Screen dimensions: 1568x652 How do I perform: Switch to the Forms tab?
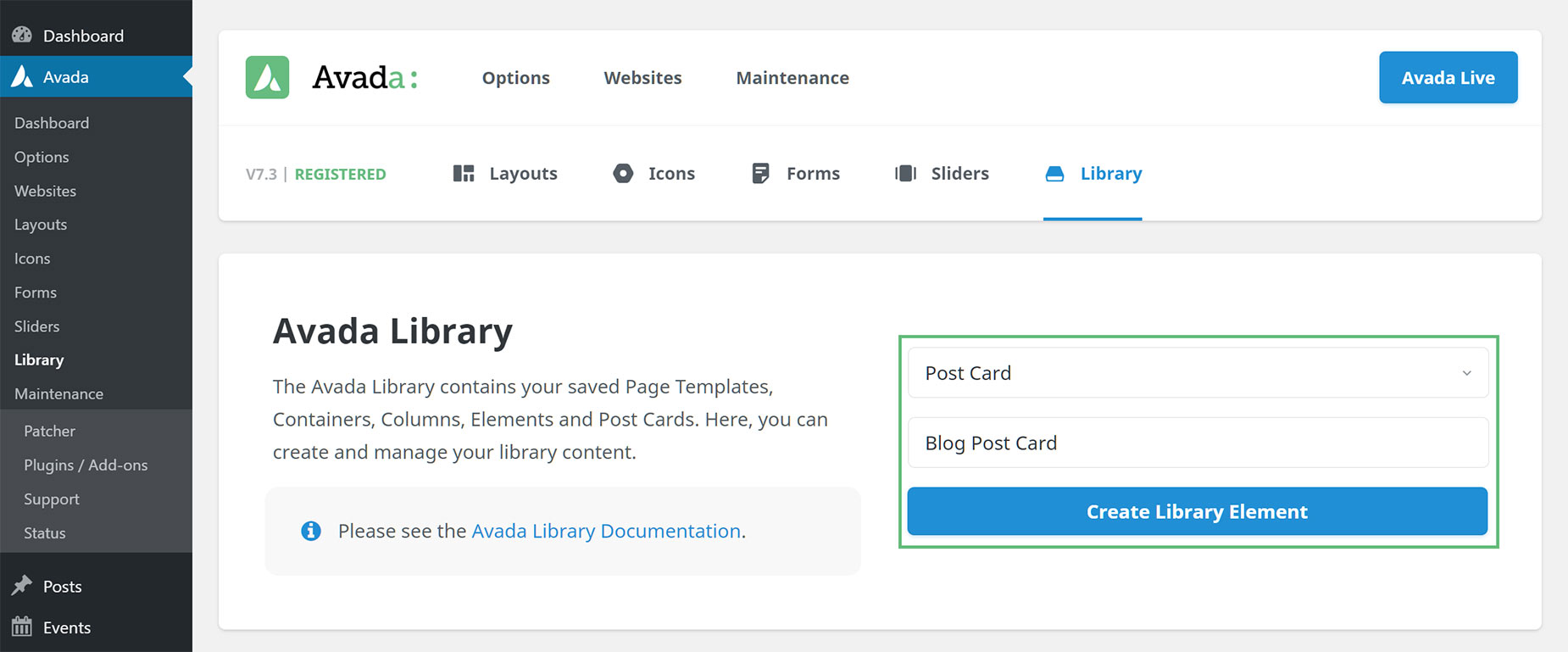796,173
